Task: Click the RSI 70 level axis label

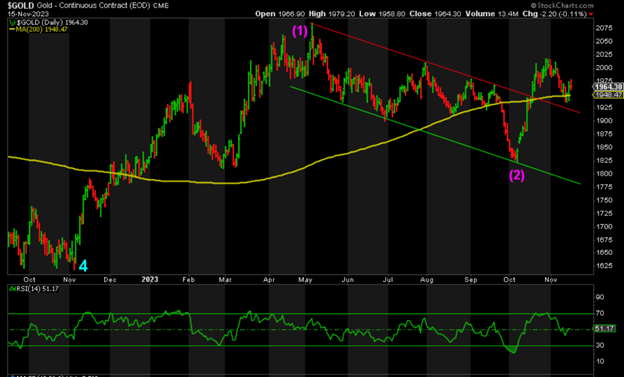Action: 600,314
